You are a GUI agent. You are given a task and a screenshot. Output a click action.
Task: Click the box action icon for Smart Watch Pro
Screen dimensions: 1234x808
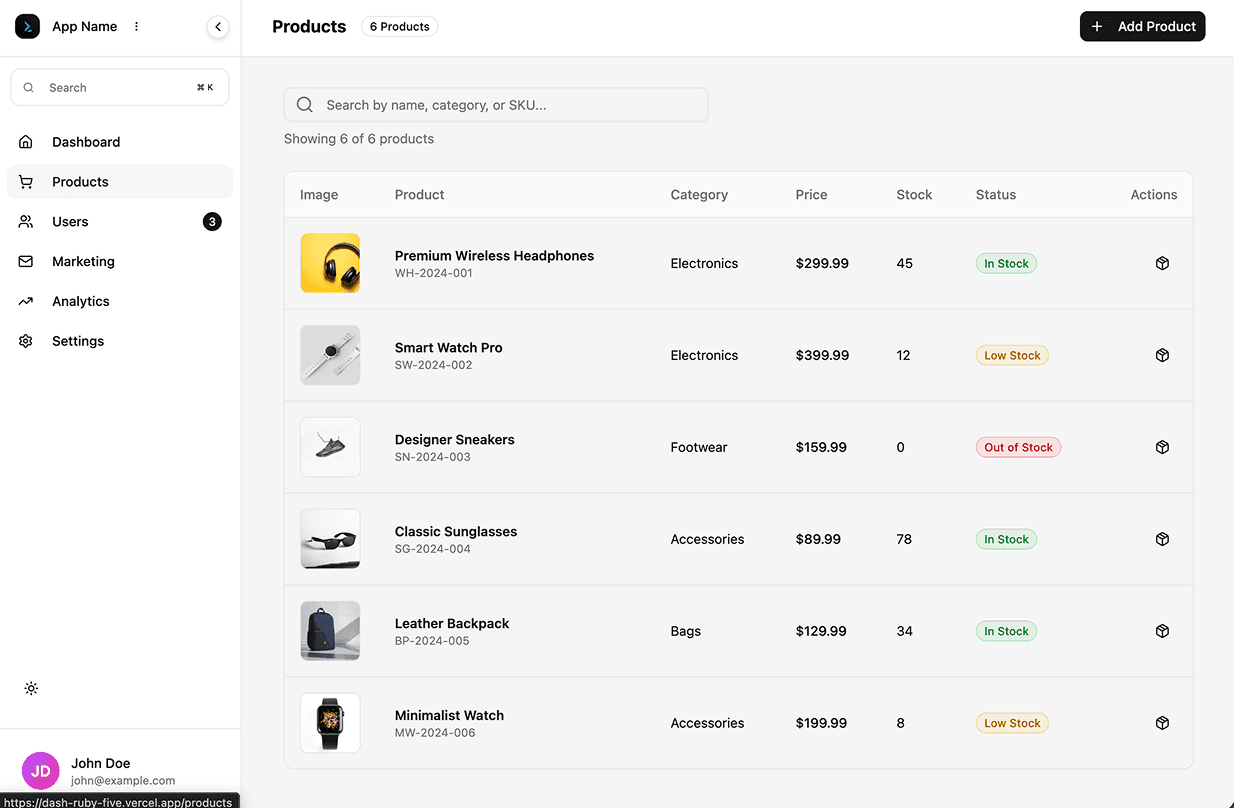click(x=1162, y=356)
